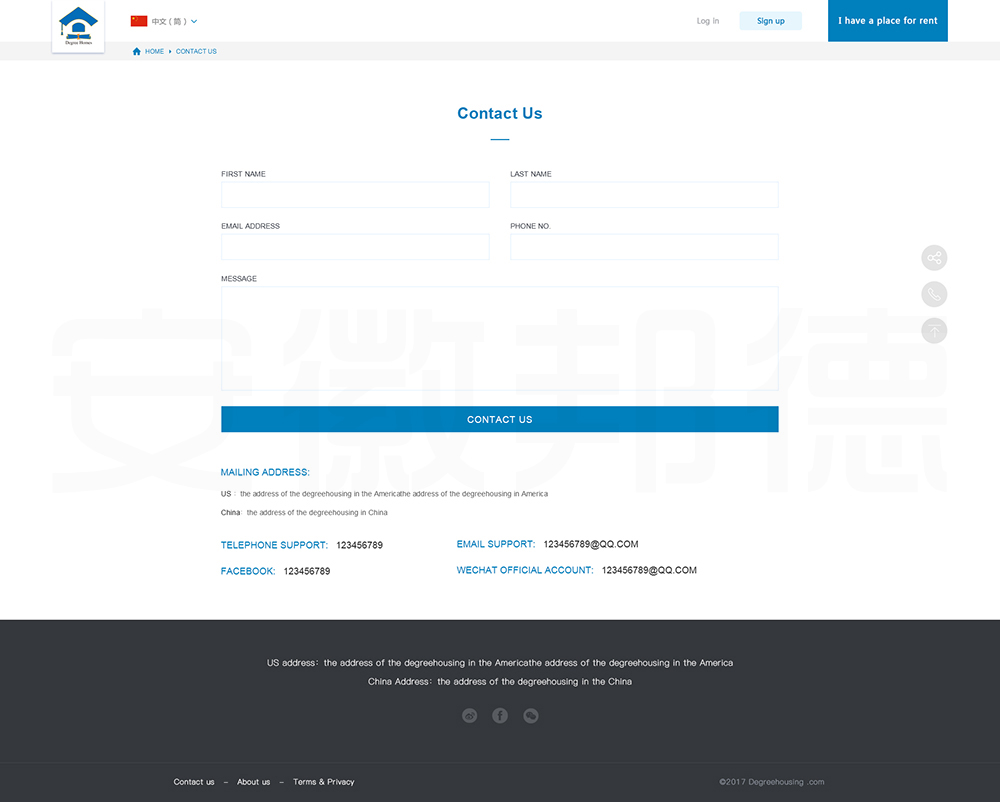Image resolution: width=1000 pixels, height=802 pixels.
Task: Open the Weibo icon in footer
Action: pyautogui.click(x=470, y=716)
